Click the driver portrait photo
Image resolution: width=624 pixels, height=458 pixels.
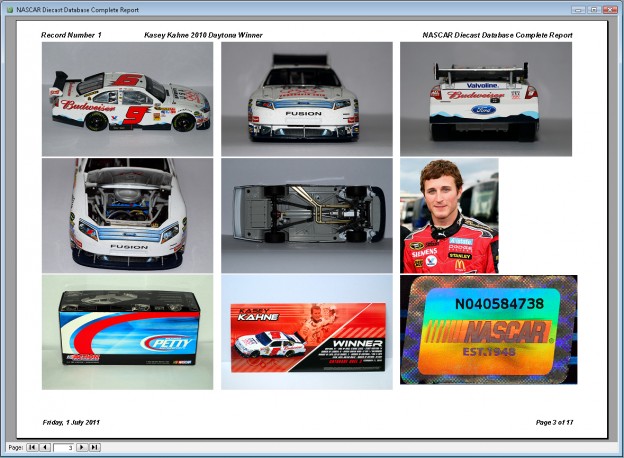[449, 216]
